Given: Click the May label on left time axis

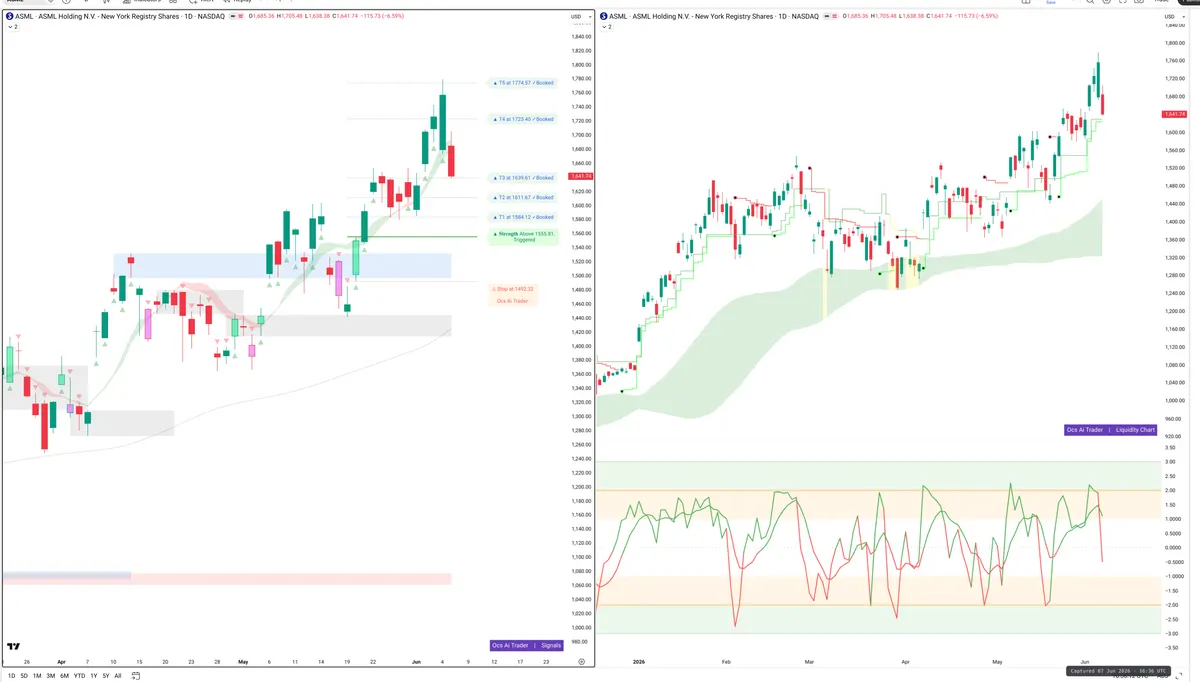Looking at the screenshot, I should 243,662.
